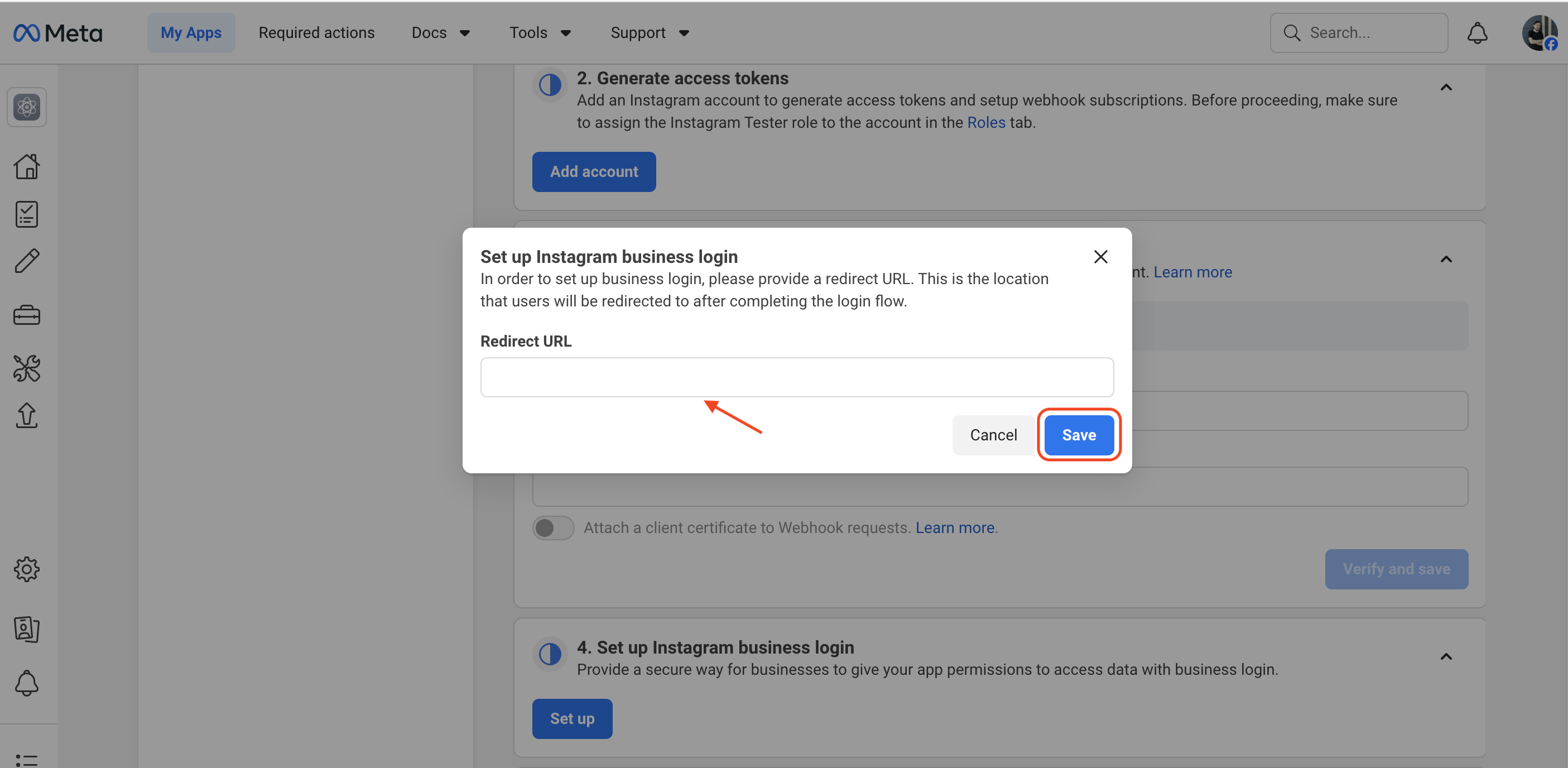Expand the Docs dropdown menu
1568x768 pixels.
pos(441,33)
